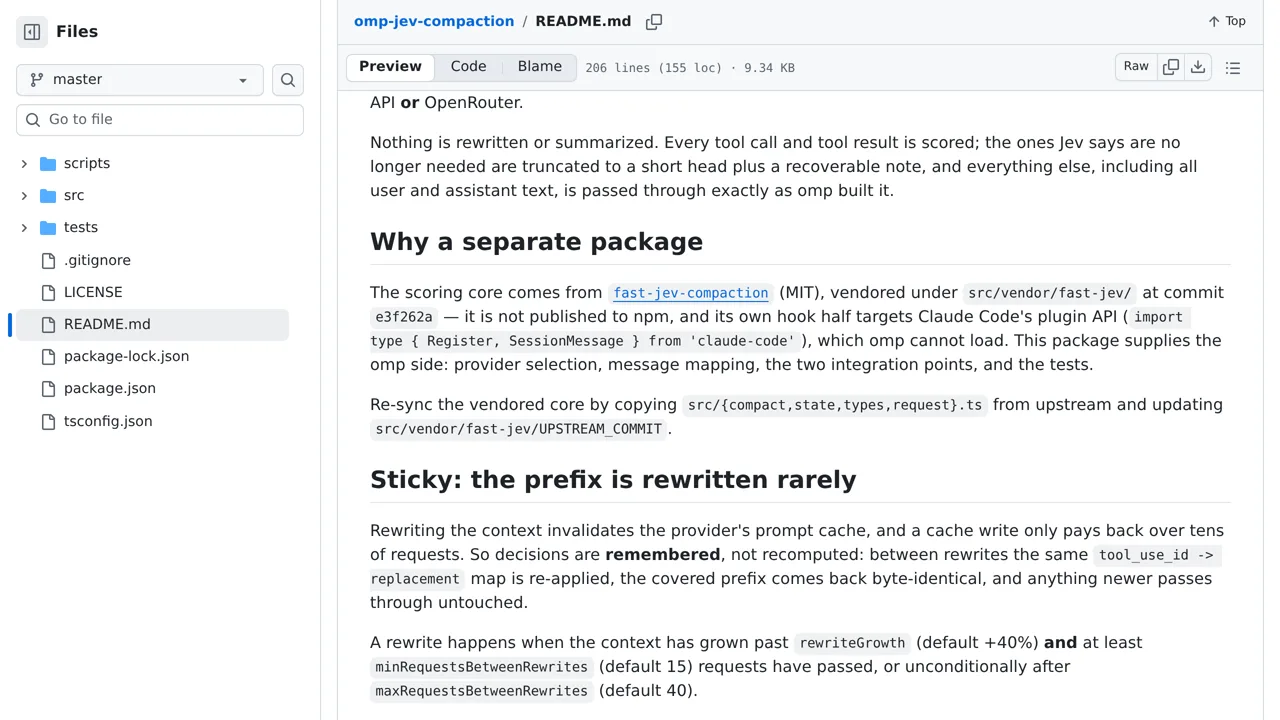
Task: Open the document outline icon
Action: pyautogui.click(x=1233, y=68)
